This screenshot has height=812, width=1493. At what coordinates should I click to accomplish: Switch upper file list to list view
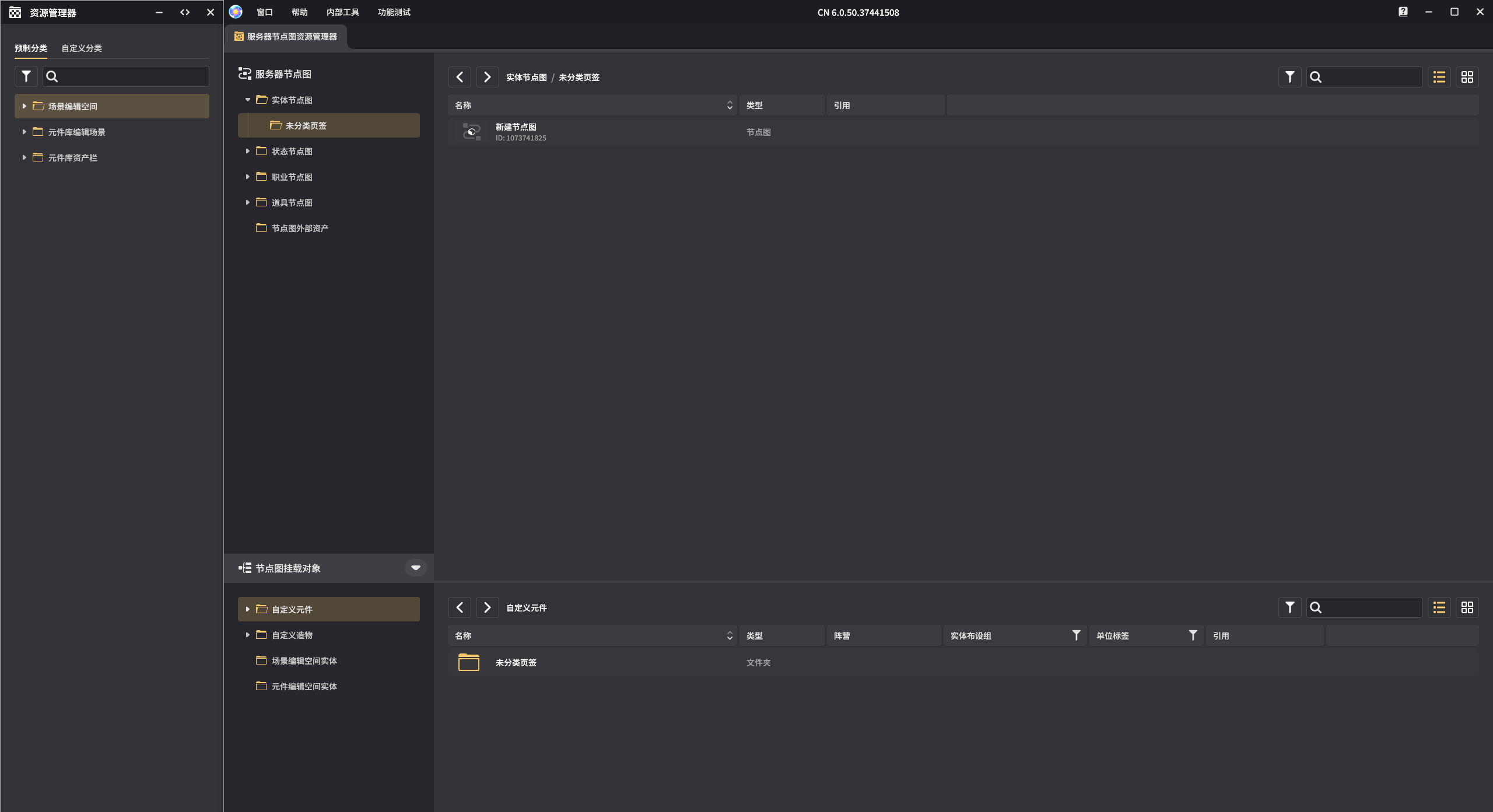click(1439, 77)
